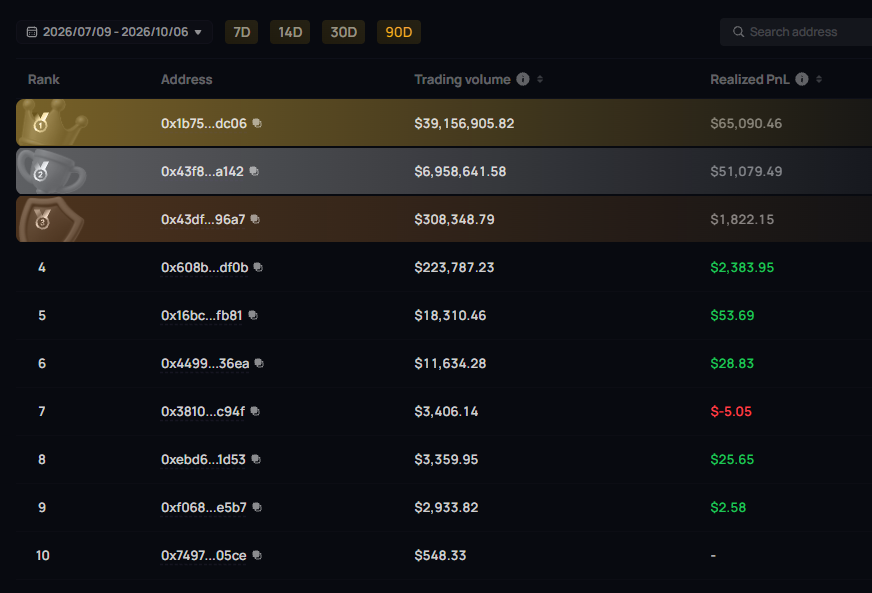Click trading volume $3,359.95

446,459
